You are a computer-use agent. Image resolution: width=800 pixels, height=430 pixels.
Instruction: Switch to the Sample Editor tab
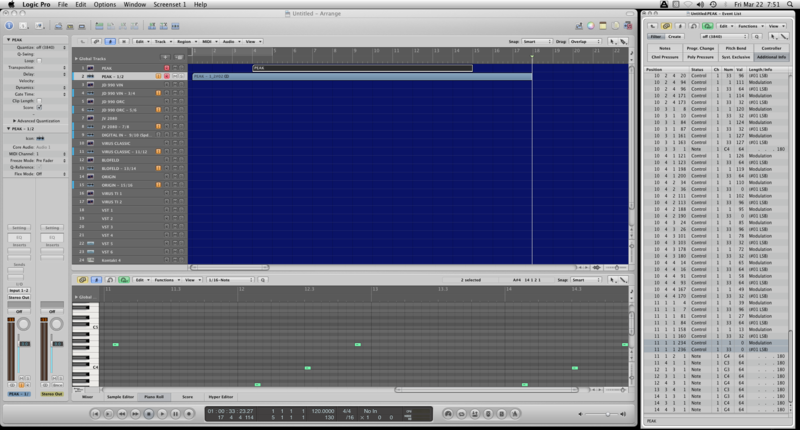pyautogui.click(x=120, y=396)
